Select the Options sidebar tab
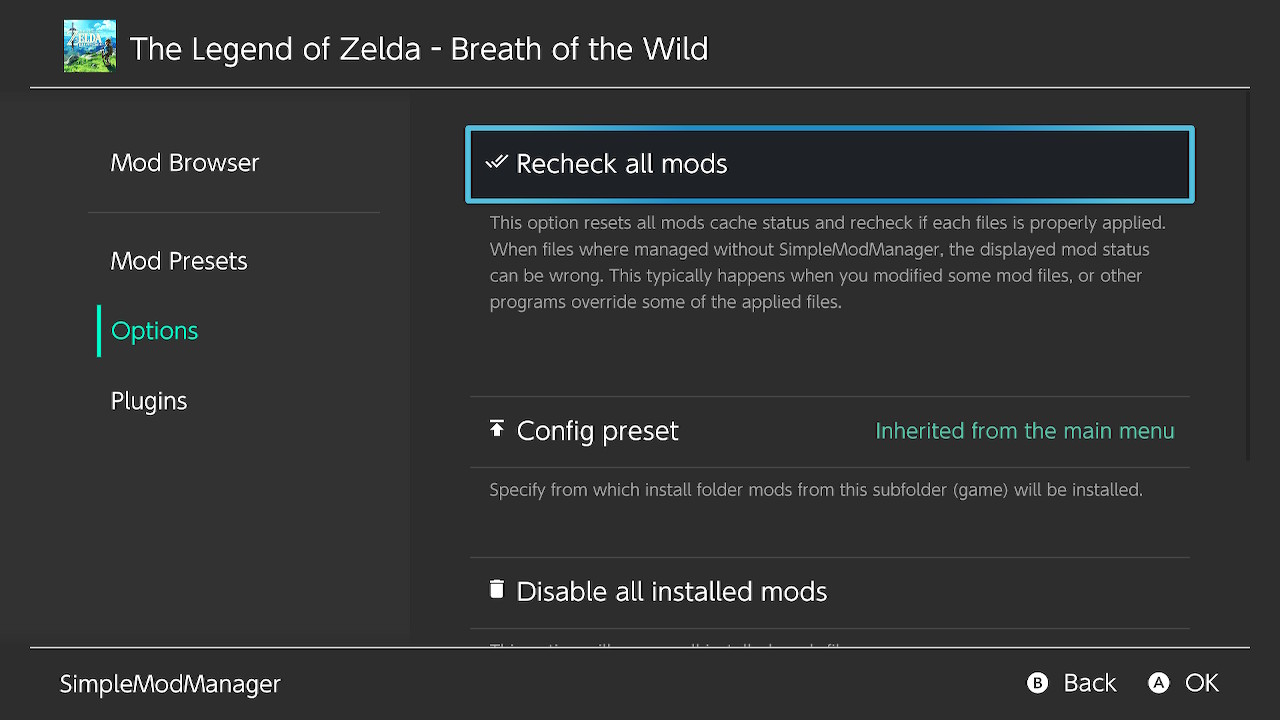Viewport: 1280px width, 720px height. point(155,331)
